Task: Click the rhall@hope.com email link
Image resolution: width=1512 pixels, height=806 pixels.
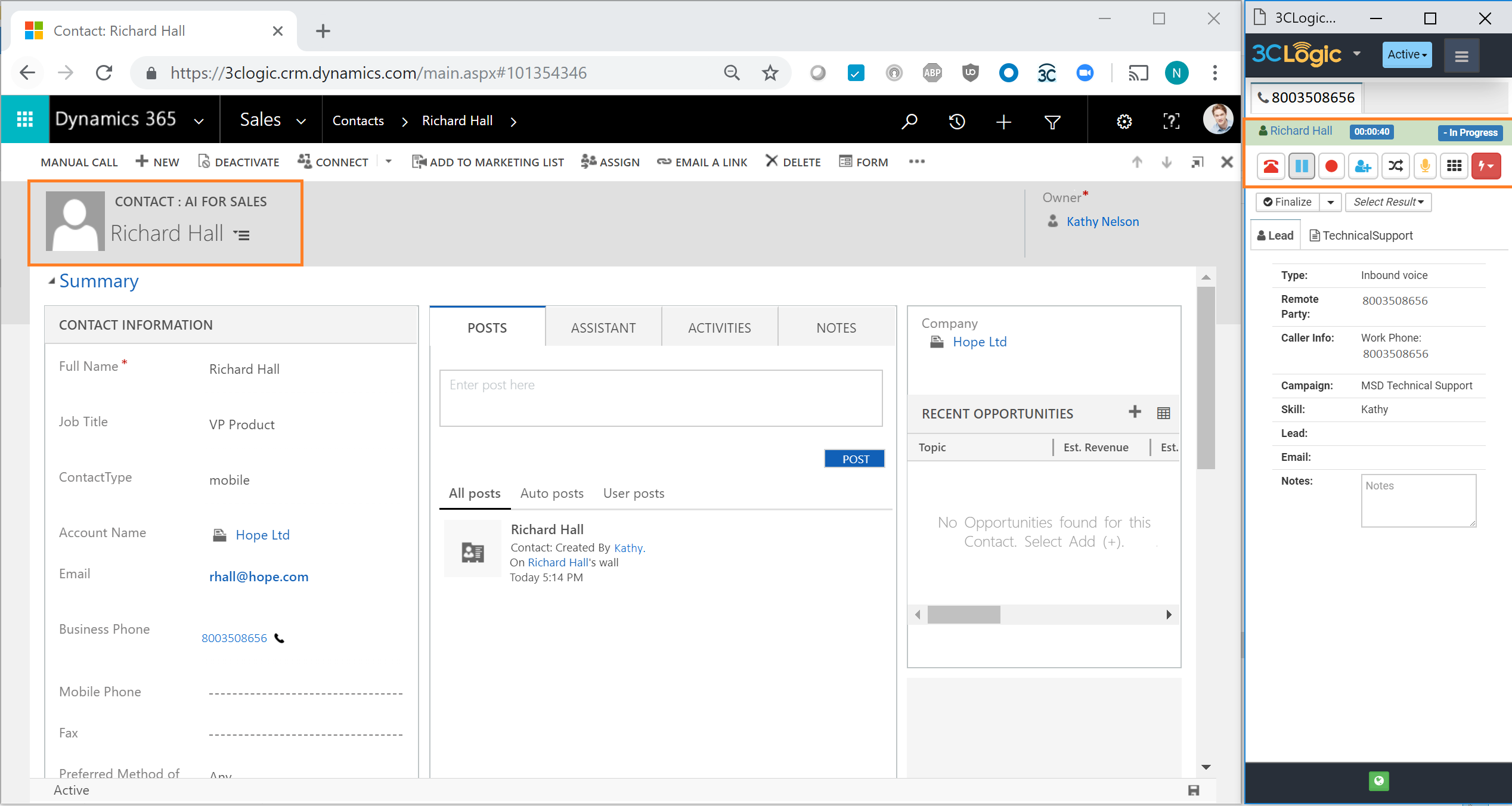Action: tap(258, 577)
